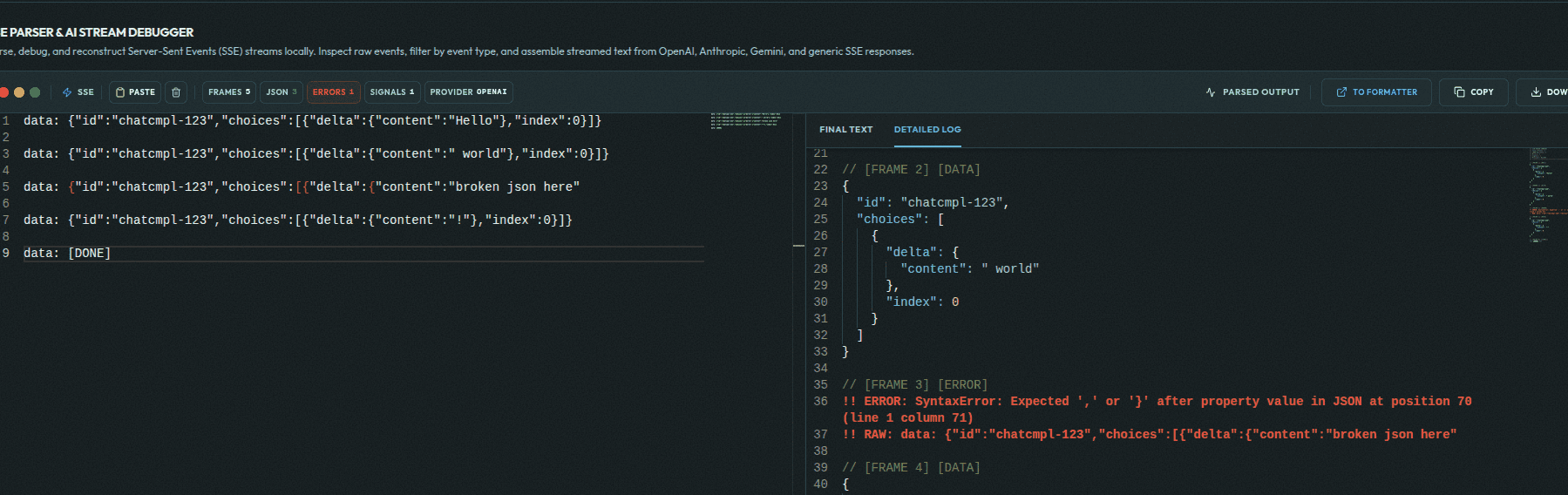The image size is (1568, 495).
Task: Toggle the ERRORS 1 filter chip
Action: 333,92
